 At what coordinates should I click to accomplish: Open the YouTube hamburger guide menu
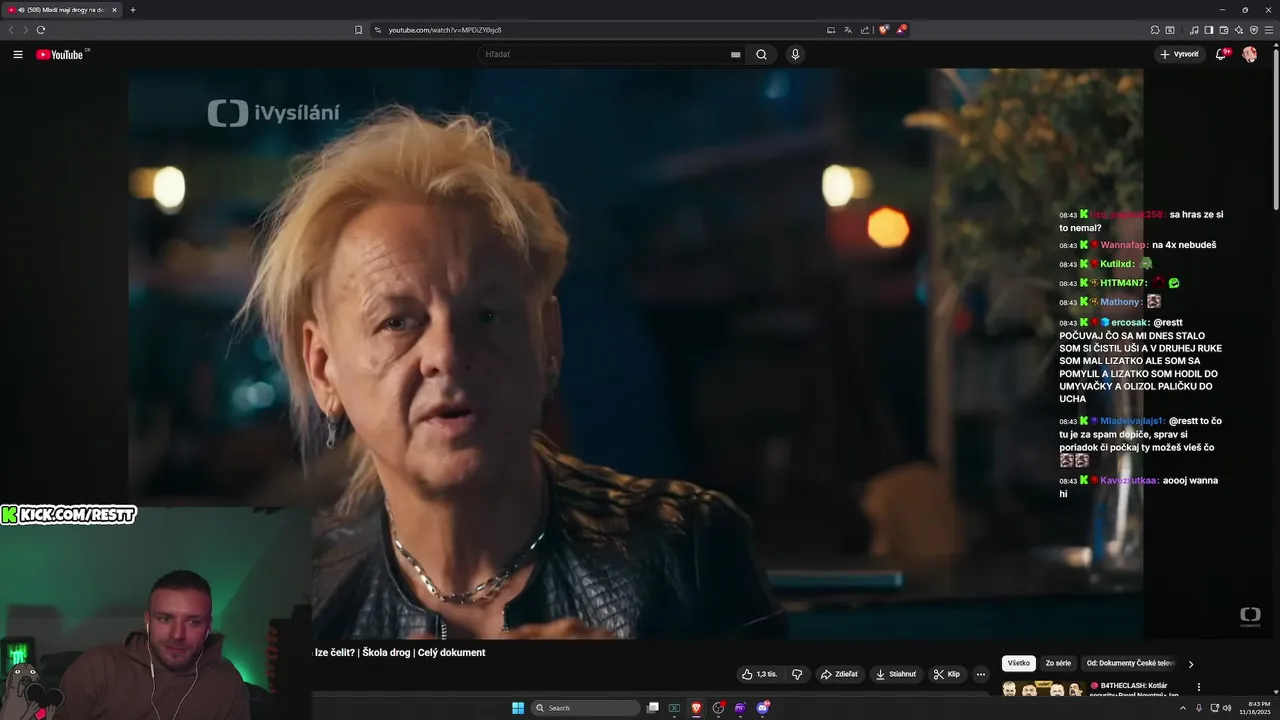click(17, 54)
